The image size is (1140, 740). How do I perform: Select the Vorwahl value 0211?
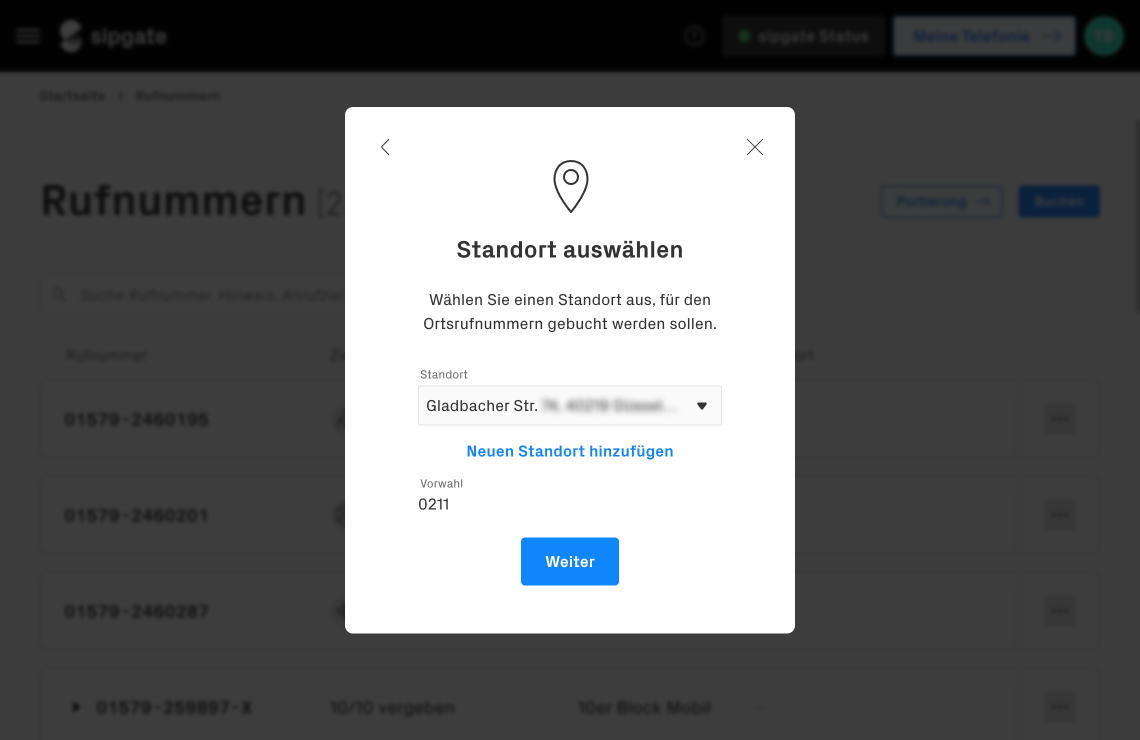[x=433, y=504]
